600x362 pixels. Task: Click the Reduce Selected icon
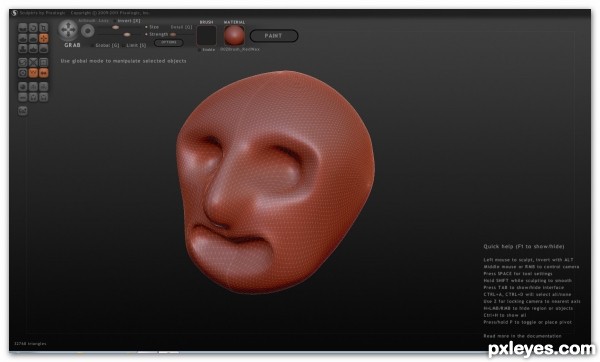(33, 62)
